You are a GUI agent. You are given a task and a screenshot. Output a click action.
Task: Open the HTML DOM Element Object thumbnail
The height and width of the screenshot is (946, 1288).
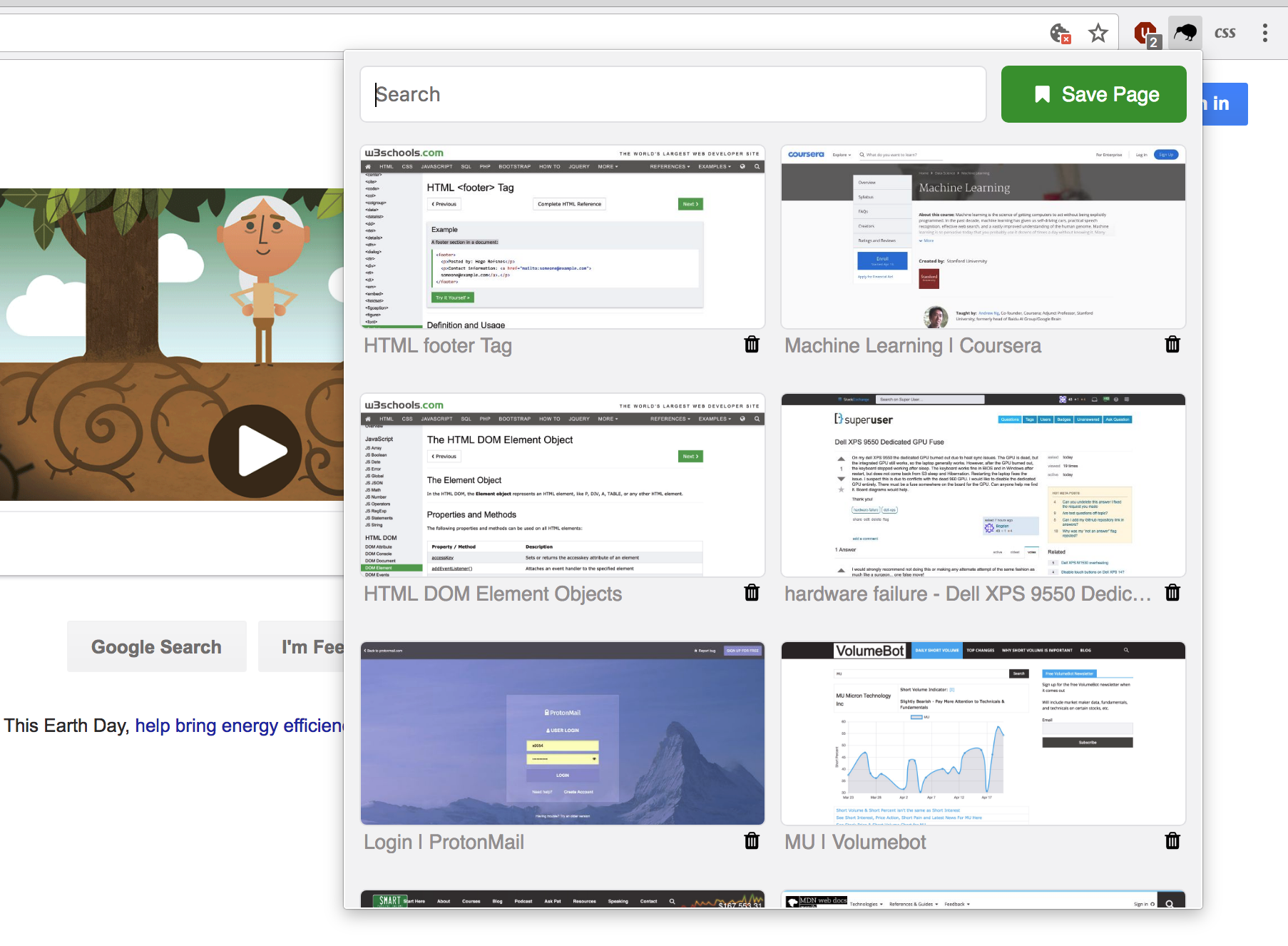[563, 485]
